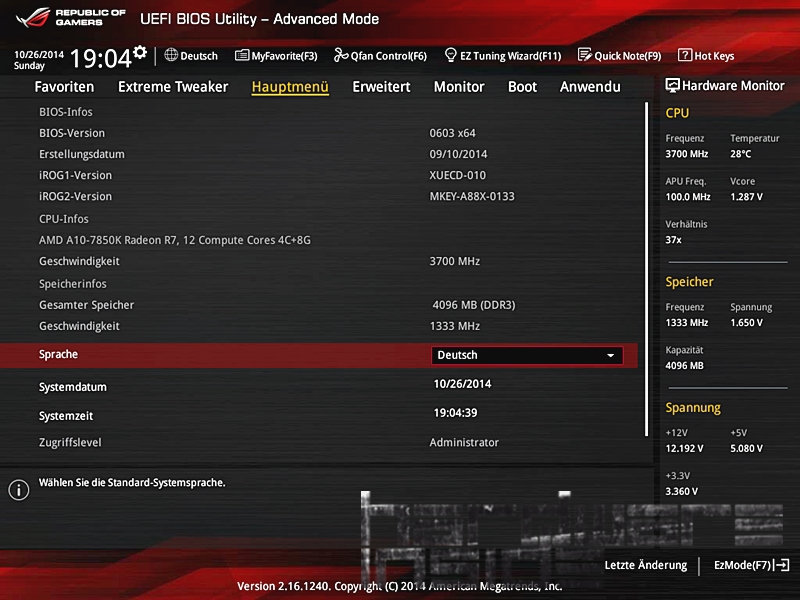
Task: Expand the Sprache dropdown arrow
Action: tap(610, 356)
